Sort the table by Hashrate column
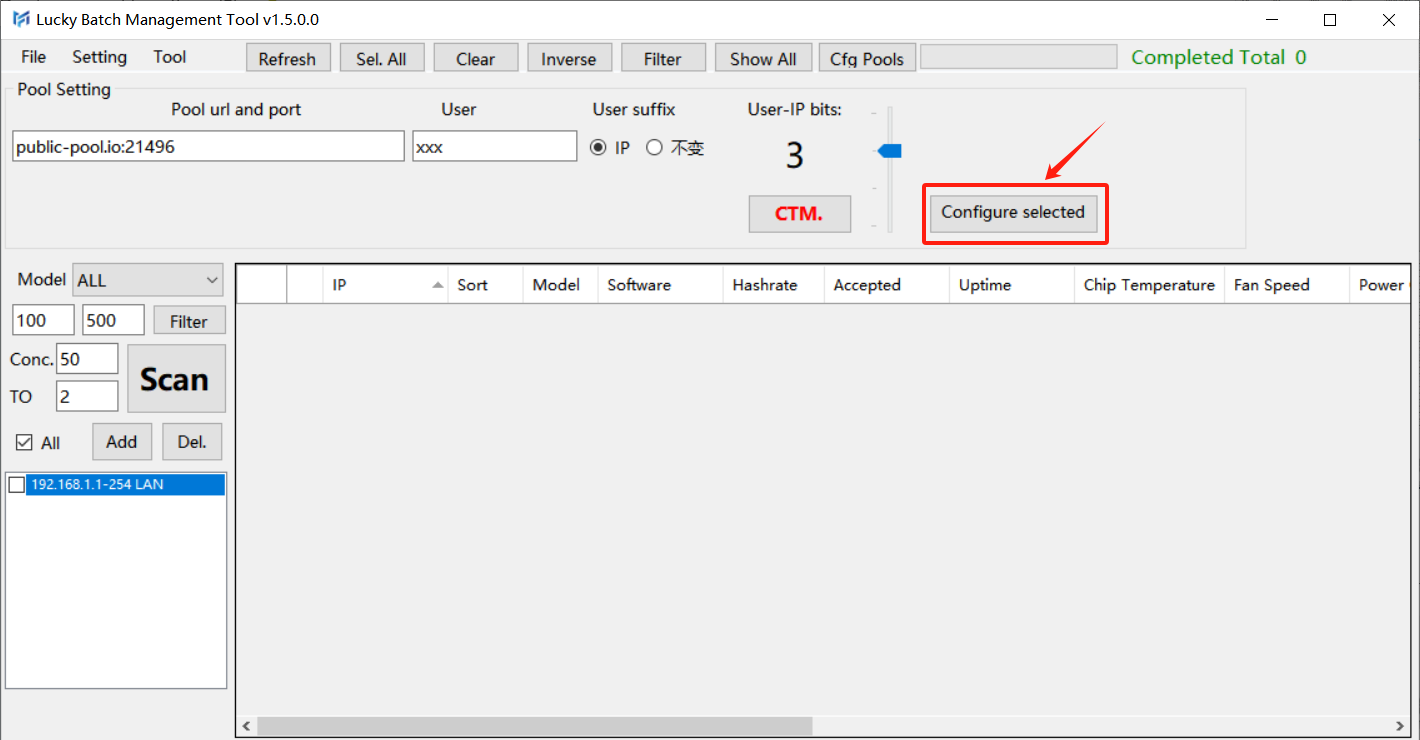Image resolution: width=1420 pixels, height=740 pixels. 765,285
